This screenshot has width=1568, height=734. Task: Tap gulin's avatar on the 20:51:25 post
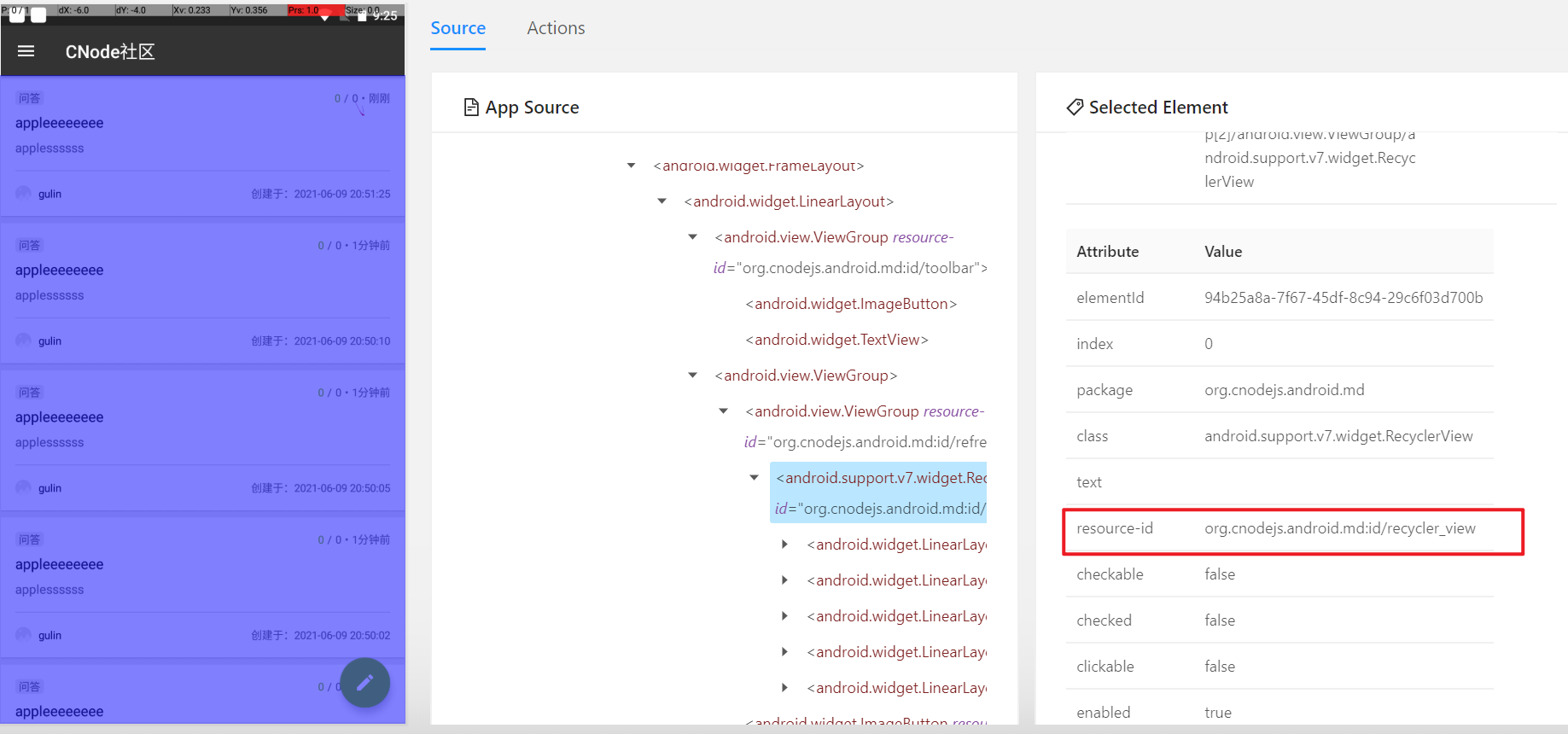(24, 194)
